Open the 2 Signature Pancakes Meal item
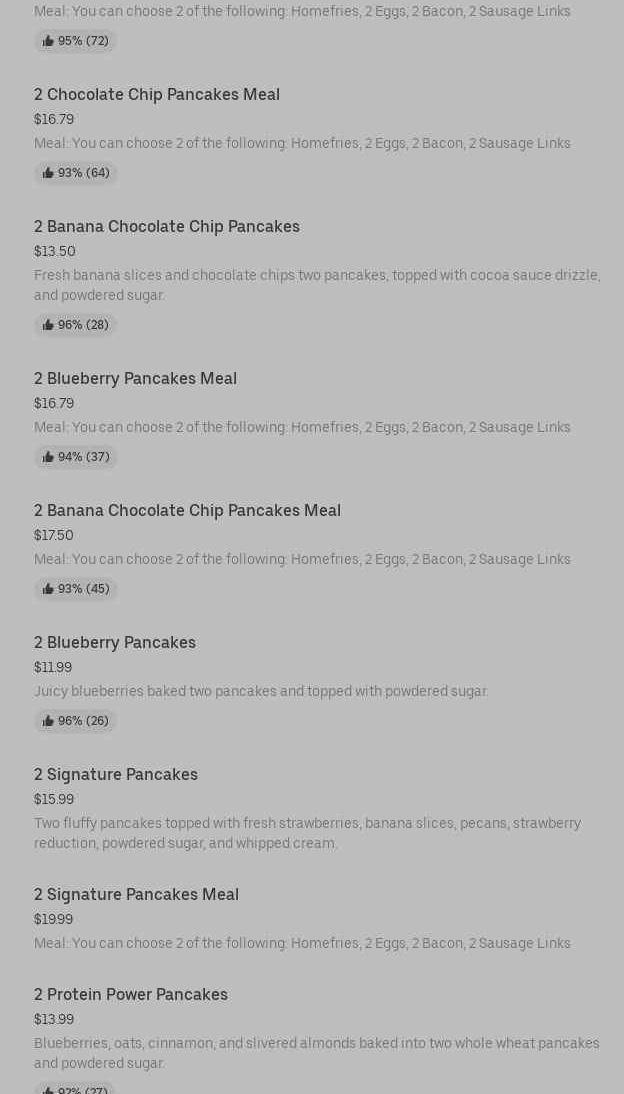624x1094 pixels. coord(136,894)
